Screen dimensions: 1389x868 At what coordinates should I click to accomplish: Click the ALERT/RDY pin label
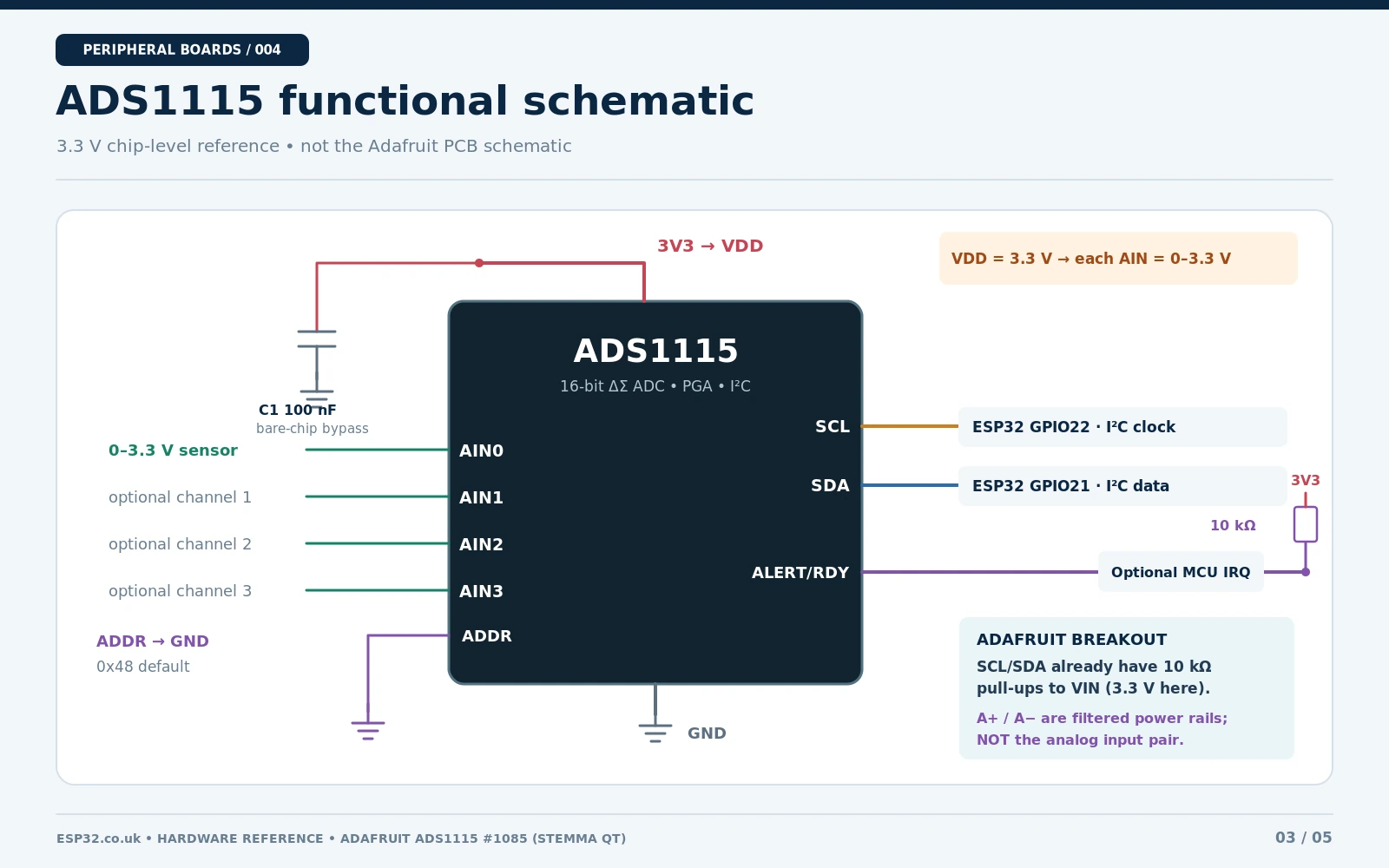800,573
